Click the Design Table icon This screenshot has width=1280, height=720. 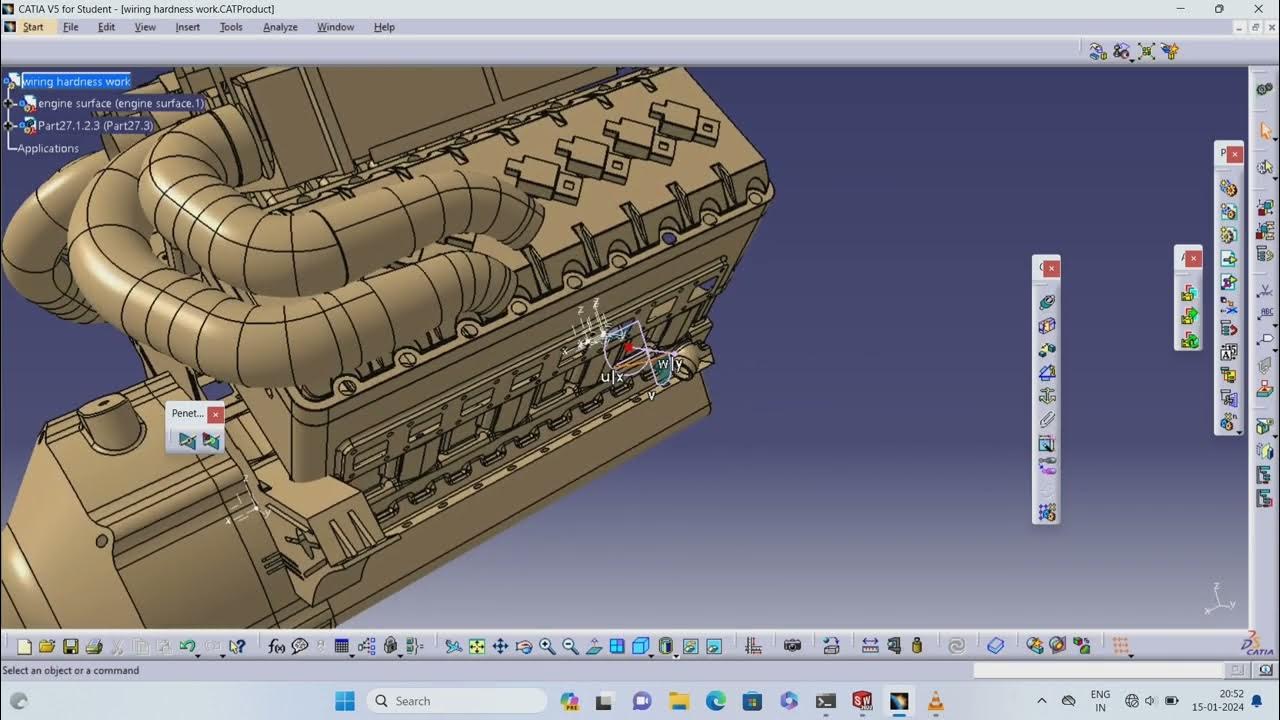point(341,647)
